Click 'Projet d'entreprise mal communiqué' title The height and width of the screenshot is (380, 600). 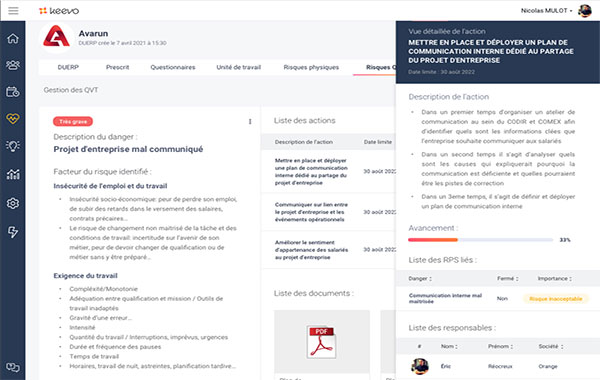point(128,149)
